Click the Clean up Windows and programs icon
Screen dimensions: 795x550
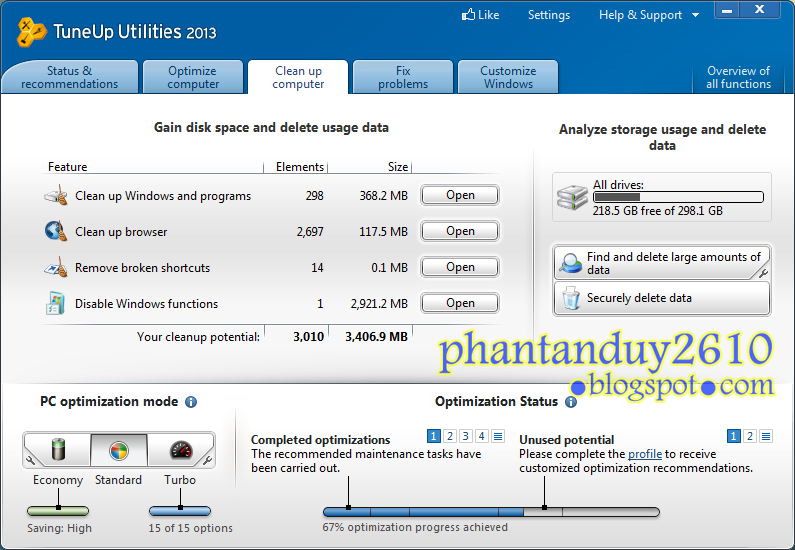coord(56,196)
